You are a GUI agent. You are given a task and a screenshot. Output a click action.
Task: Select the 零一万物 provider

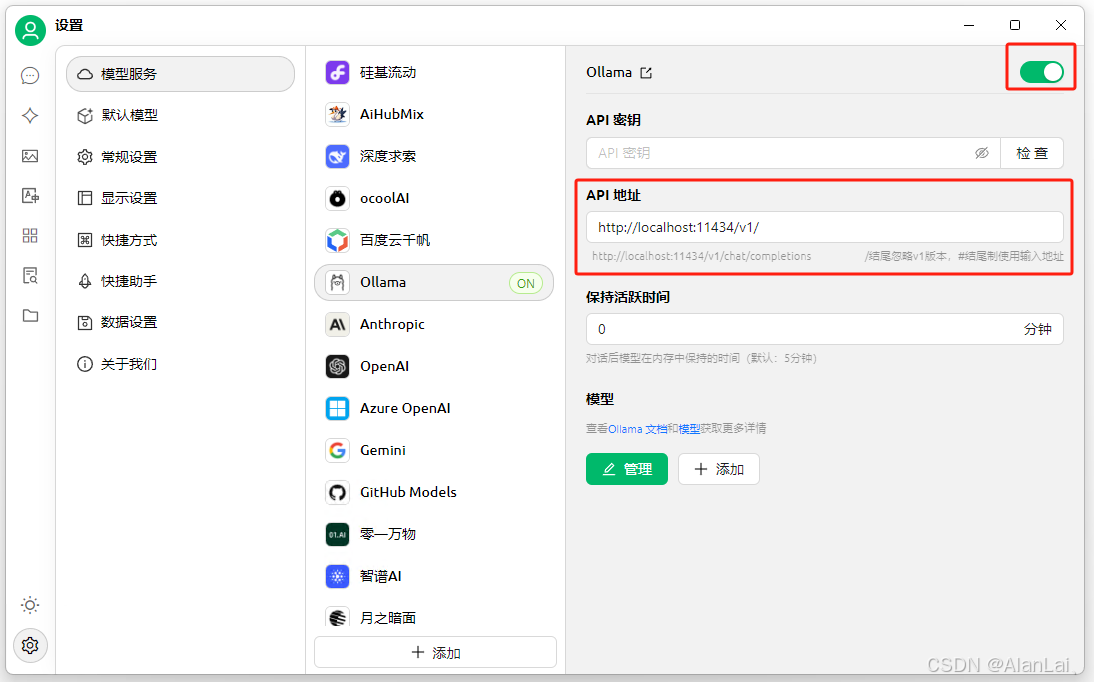434,534
